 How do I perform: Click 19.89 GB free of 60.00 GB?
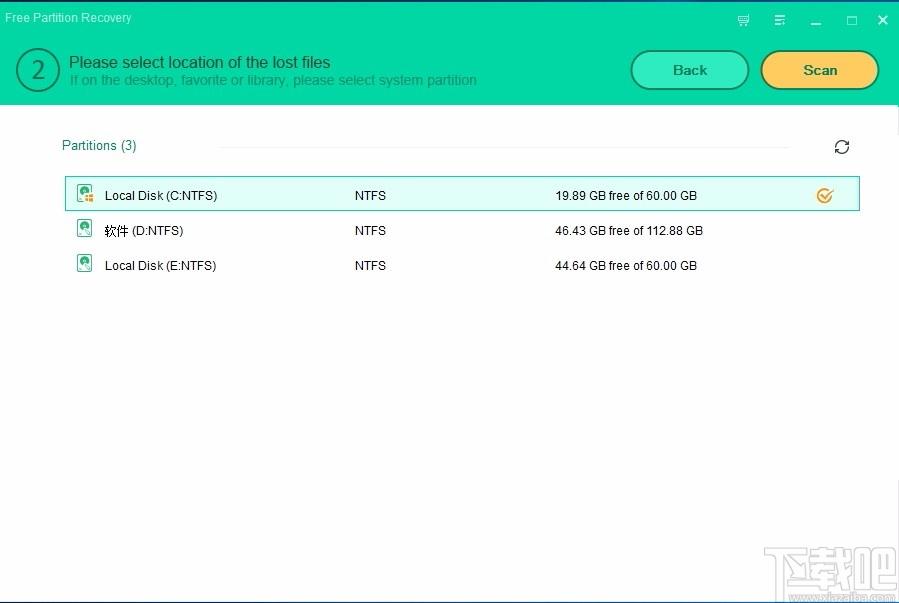[x=626, y=195]
